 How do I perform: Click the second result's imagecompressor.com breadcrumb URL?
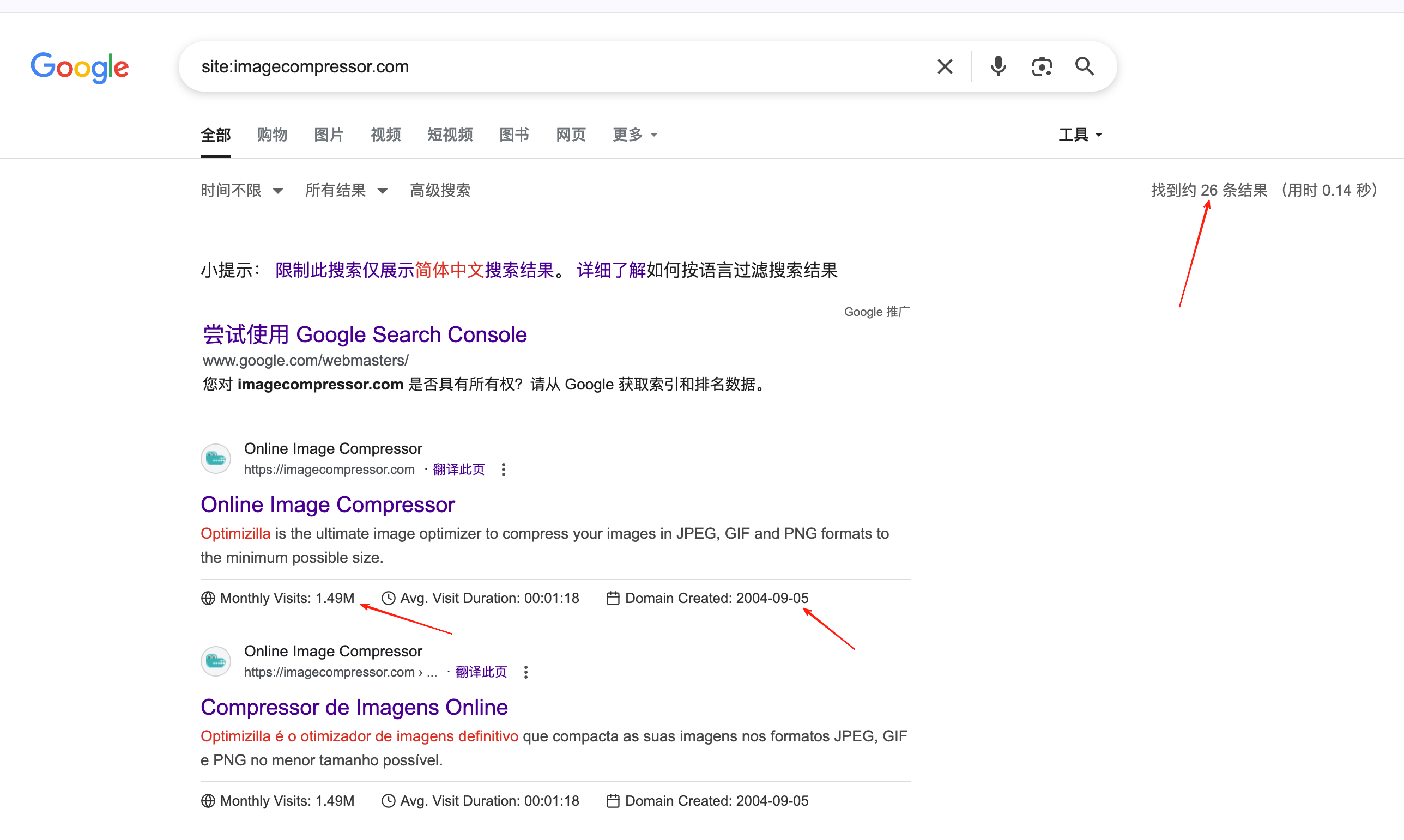(x=341, y=672)
